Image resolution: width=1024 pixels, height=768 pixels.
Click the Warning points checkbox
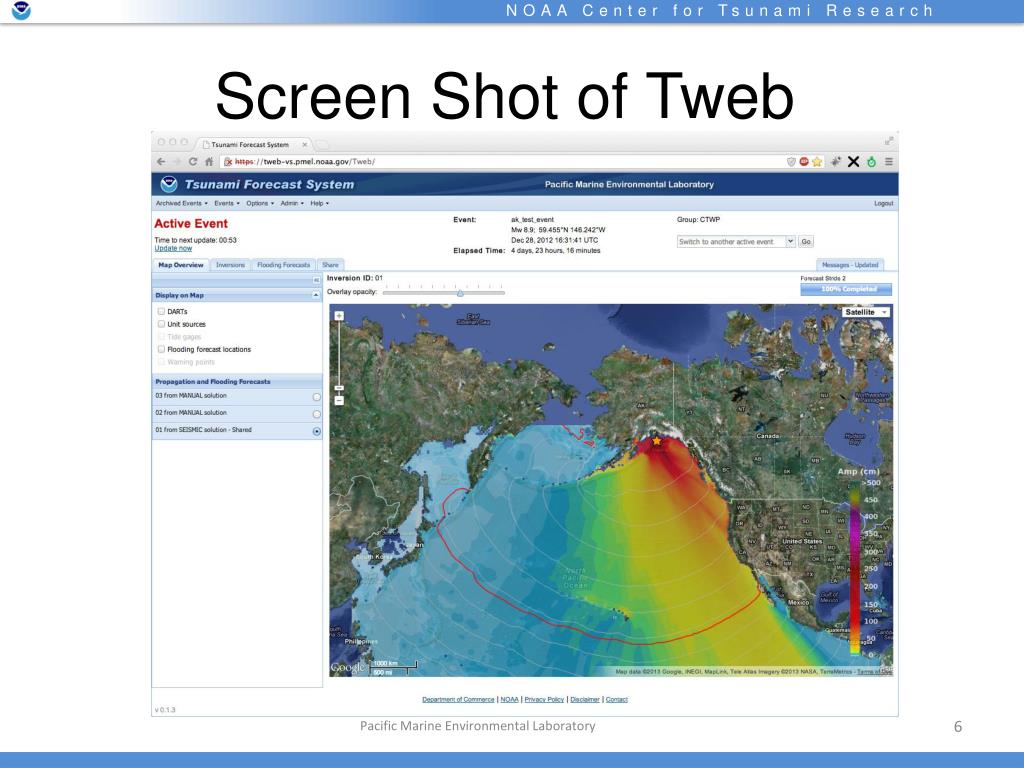click(161, 362)
